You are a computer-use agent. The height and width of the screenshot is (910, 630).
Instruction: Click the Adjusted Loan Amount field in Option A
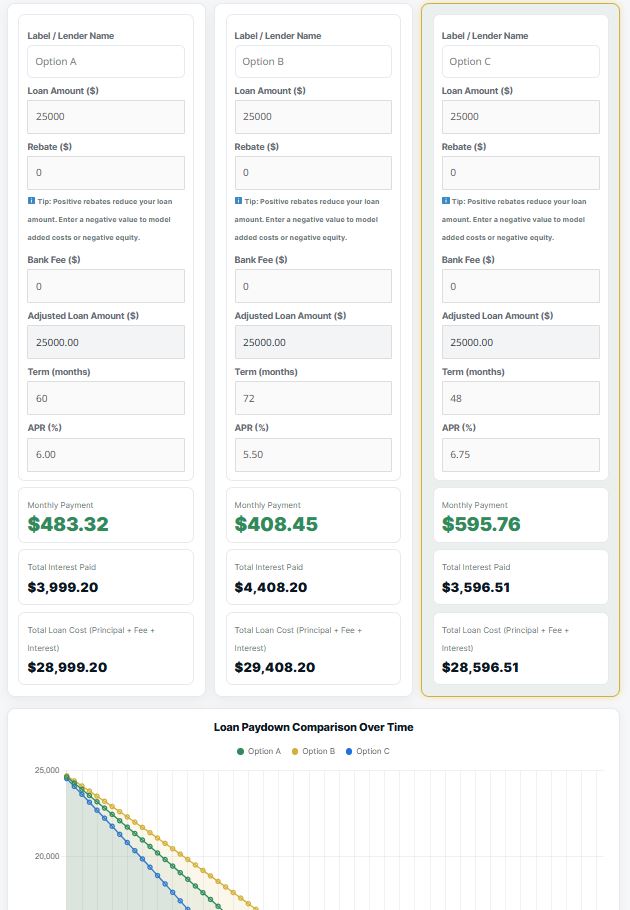click(x=105, y=342)
